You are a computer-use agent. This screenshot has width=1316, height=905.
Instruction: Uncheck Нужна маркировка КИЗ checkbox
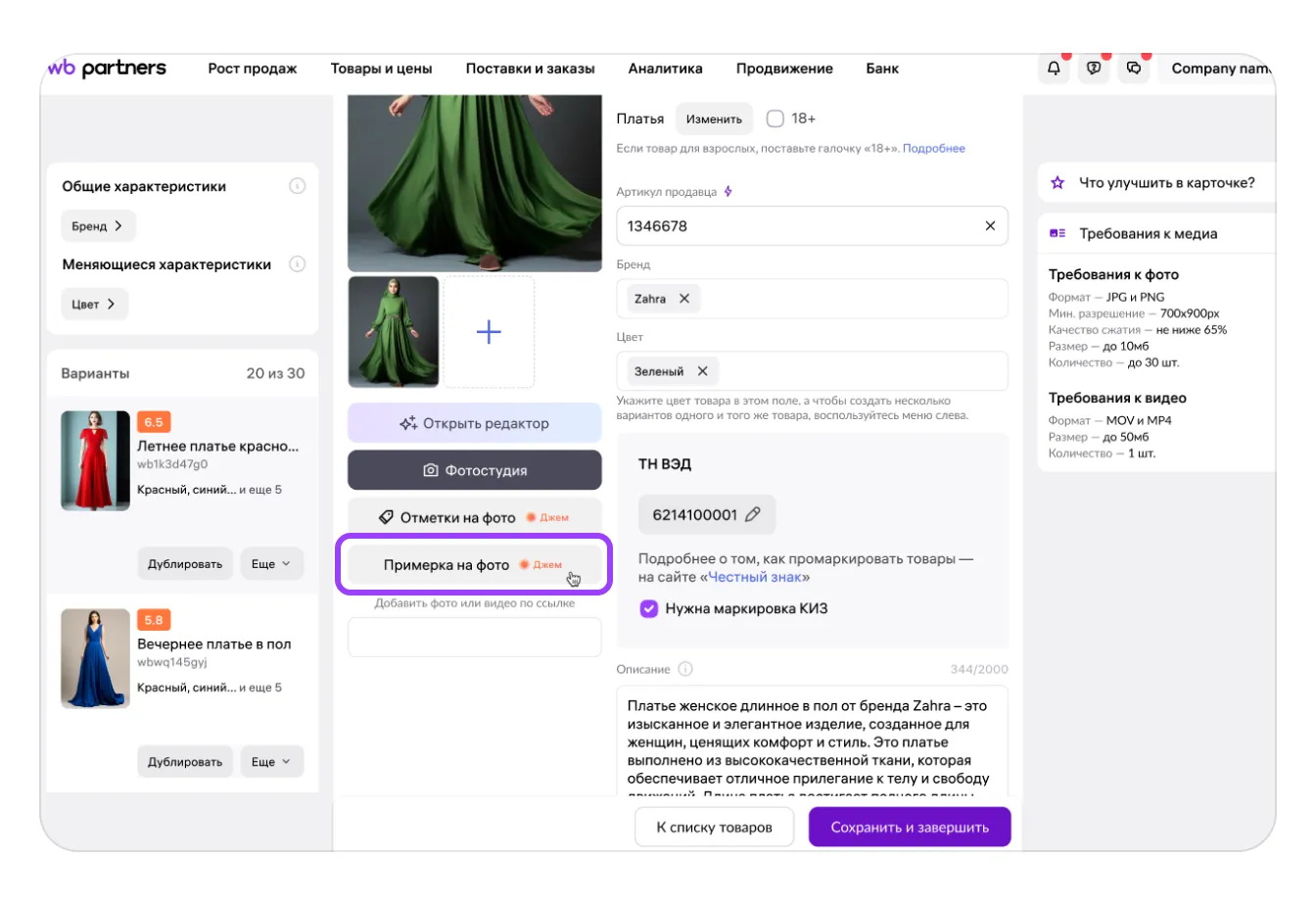point(648,608)
